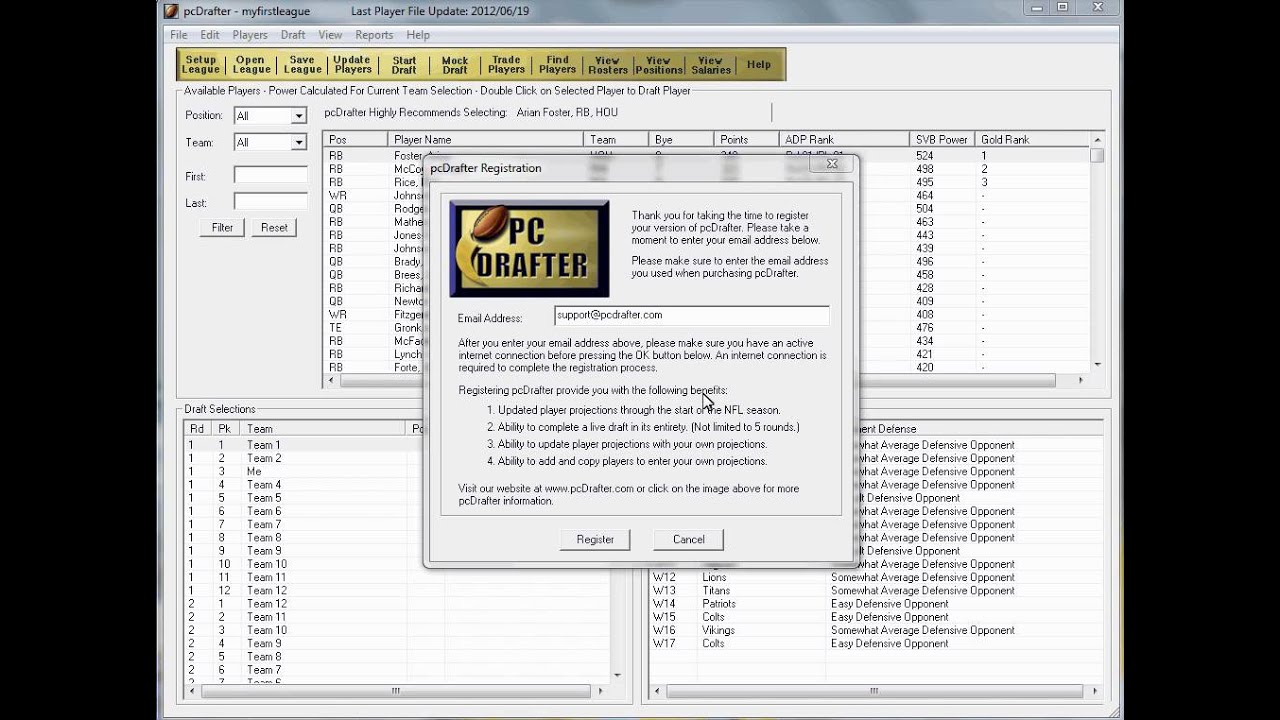Click the View Positions toolbar button
The width and height of the screenshot is (1280, 720).
click(x=659, y=65)
